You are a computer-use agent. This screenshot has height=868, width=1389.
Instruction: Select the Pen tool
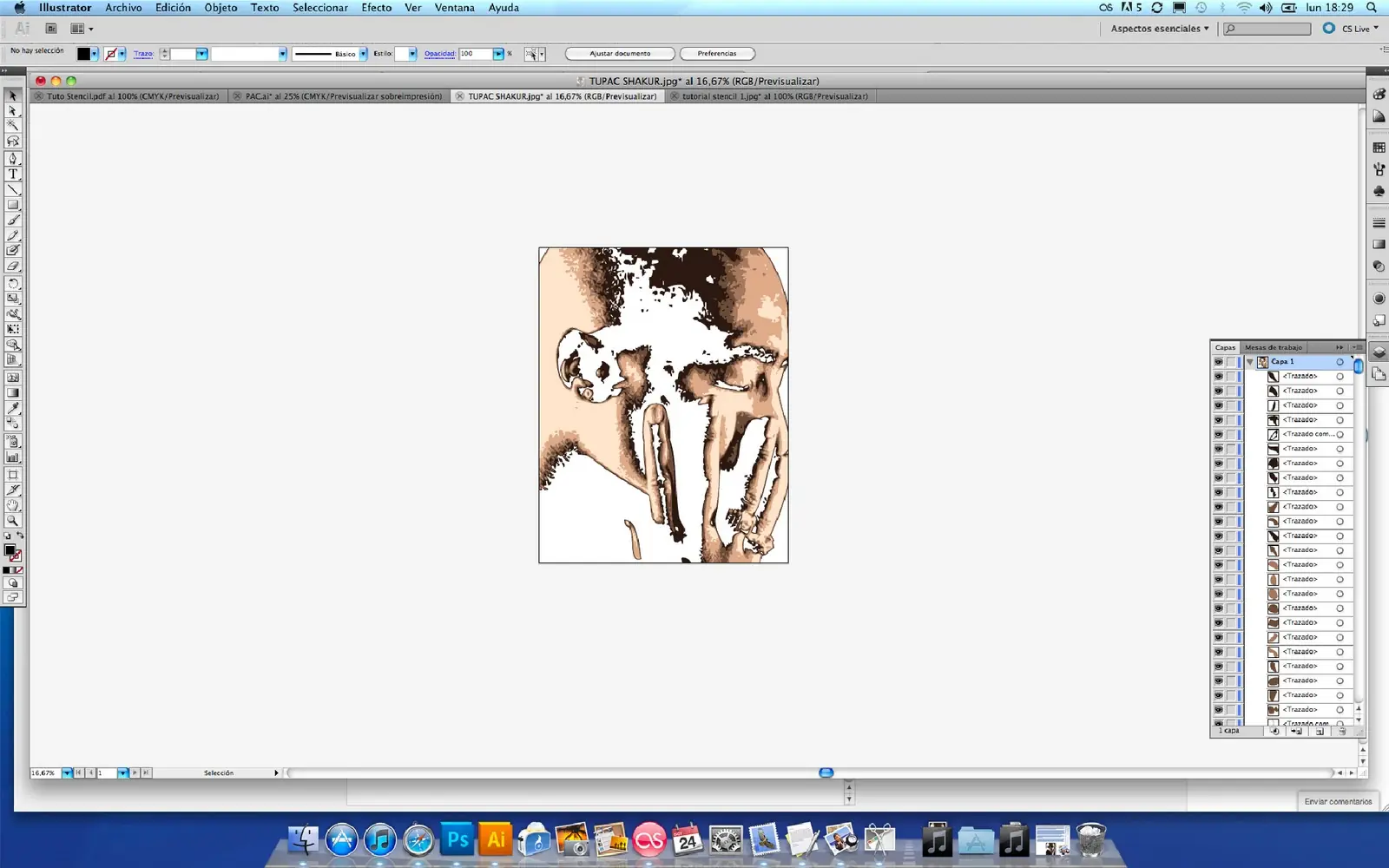pos(13,159)
